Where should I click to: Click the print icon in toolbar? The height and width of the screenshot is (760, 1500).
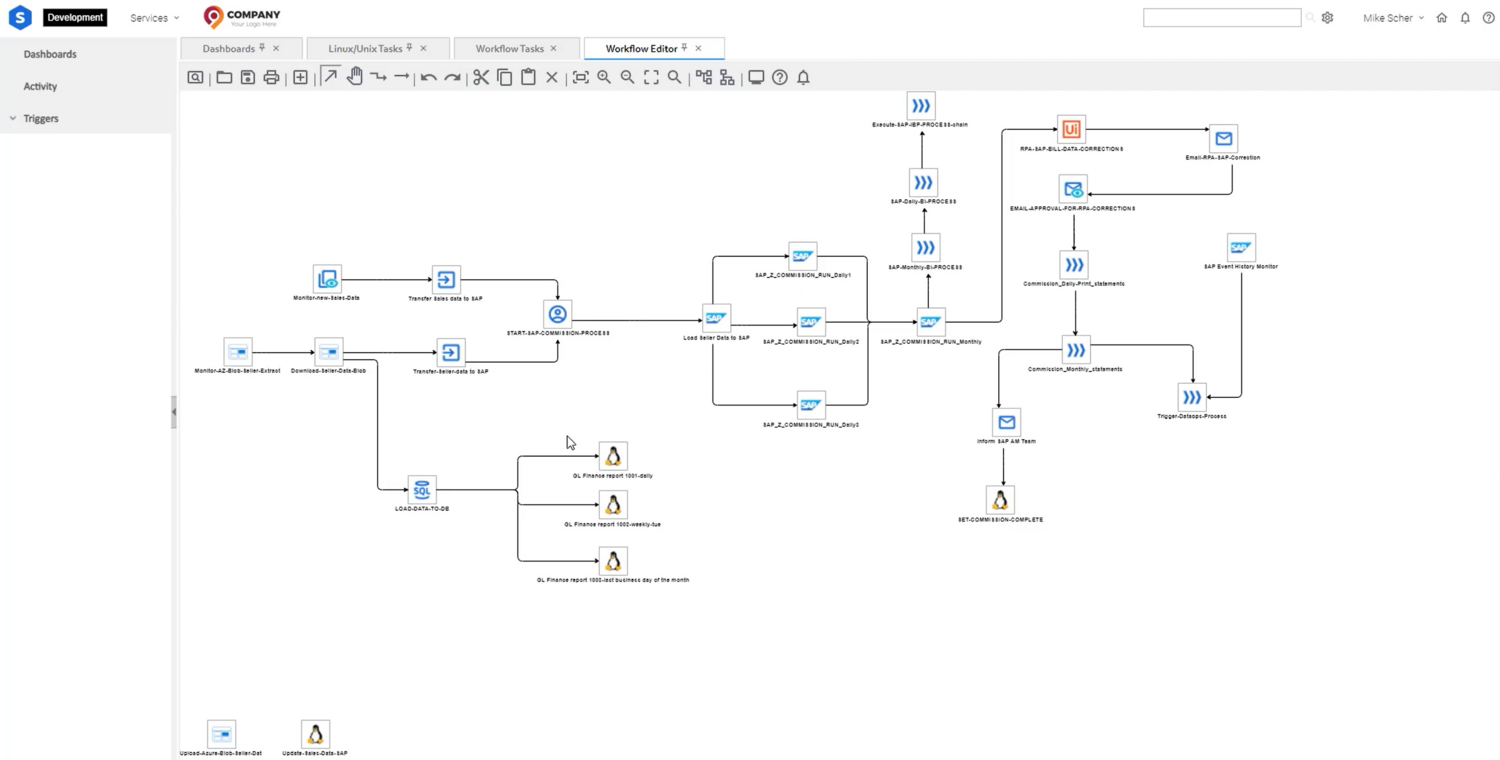click(x=271, y=77)
